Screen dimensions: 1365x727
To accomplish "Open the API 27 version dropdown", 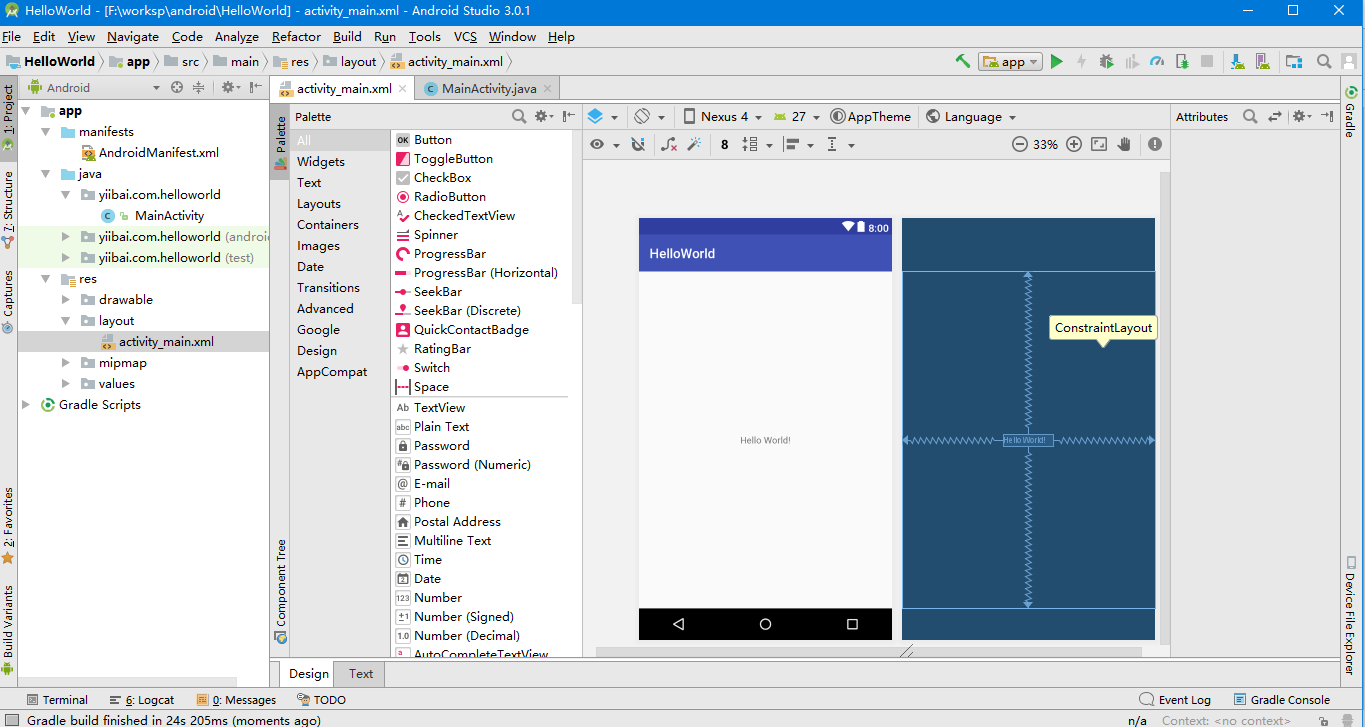I will [795, 116].
